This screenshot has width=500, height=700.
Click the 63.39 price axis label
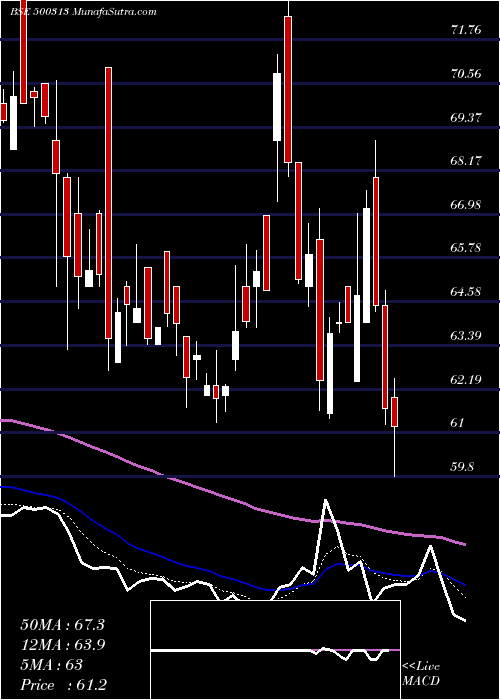[467, 336]
